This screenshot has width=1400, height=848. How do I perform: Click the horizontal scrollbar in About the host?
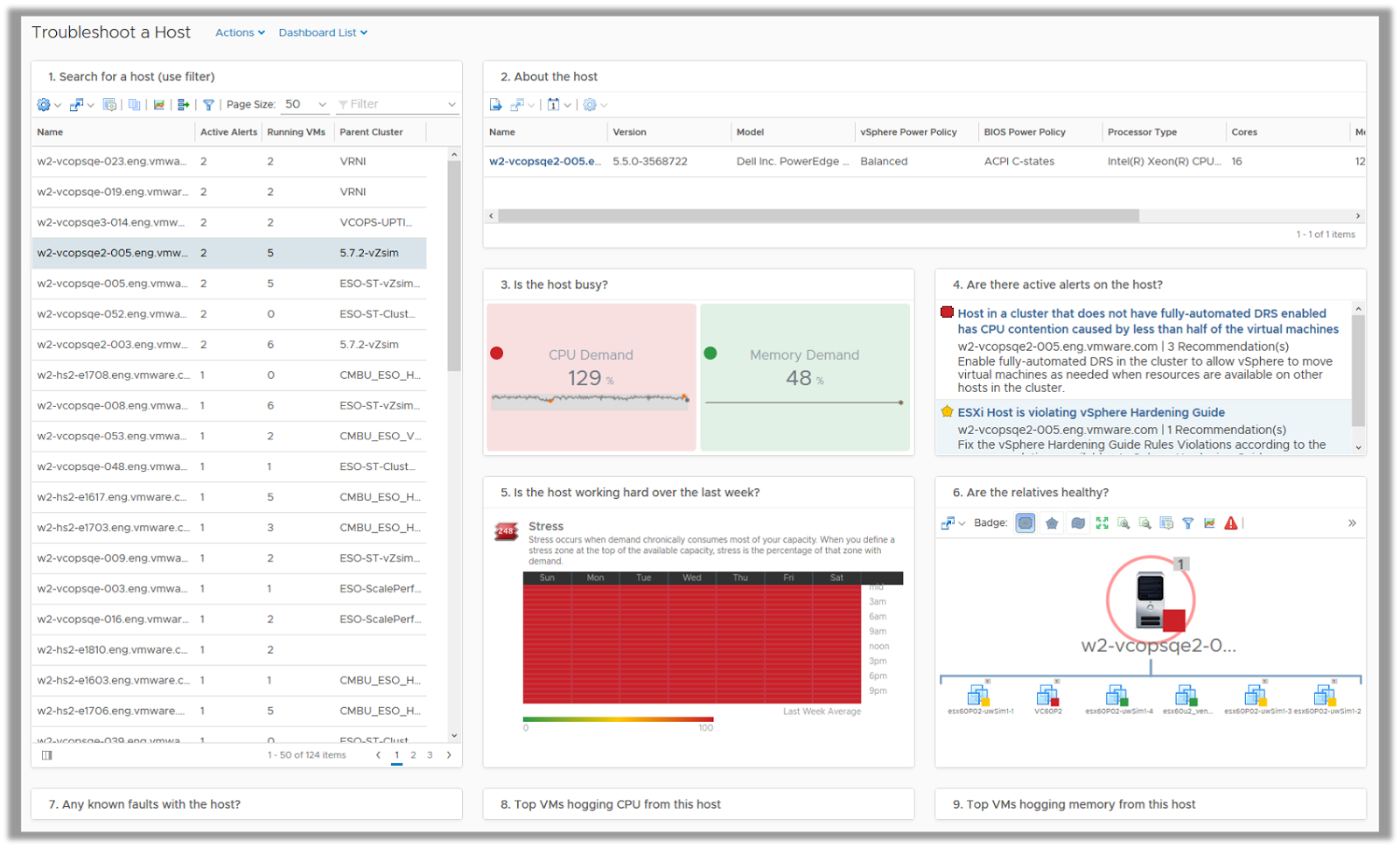point(818,215)
